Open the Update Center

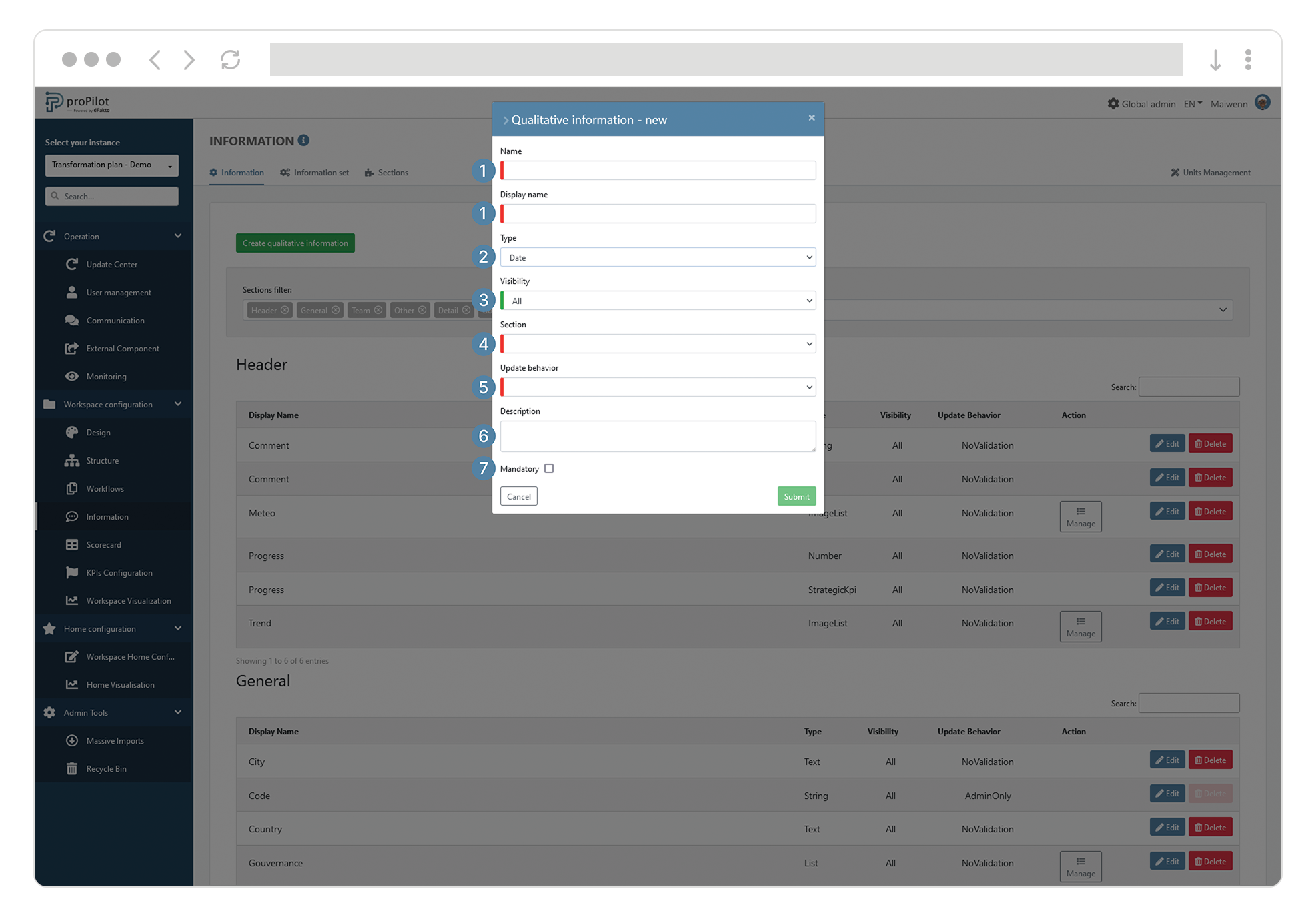click(x=112, y=264)
